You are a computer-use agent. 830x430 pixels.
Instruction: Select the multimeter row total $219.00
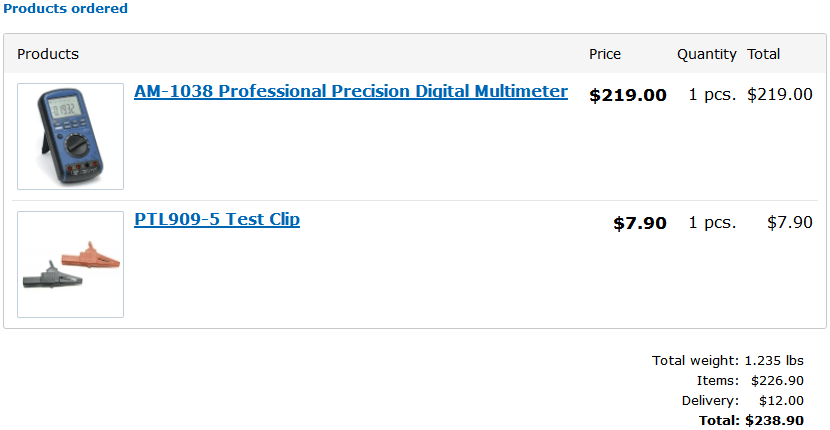click(x=780, y=95)
